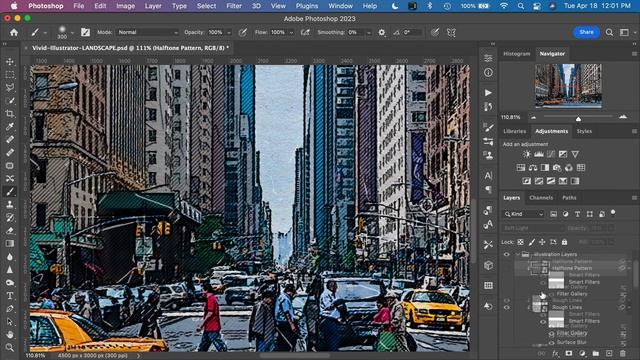Screen dimensions: 640x360
Task: Toggle layer filtering on/off switch
Action: pos(613,212)
